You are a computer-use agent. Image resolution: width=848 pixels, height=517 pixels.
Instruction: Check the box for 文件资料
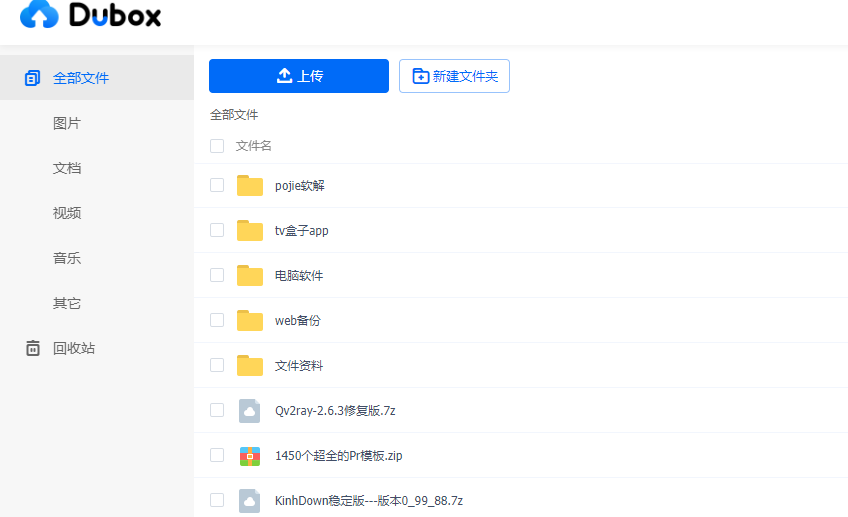(217, 365)
